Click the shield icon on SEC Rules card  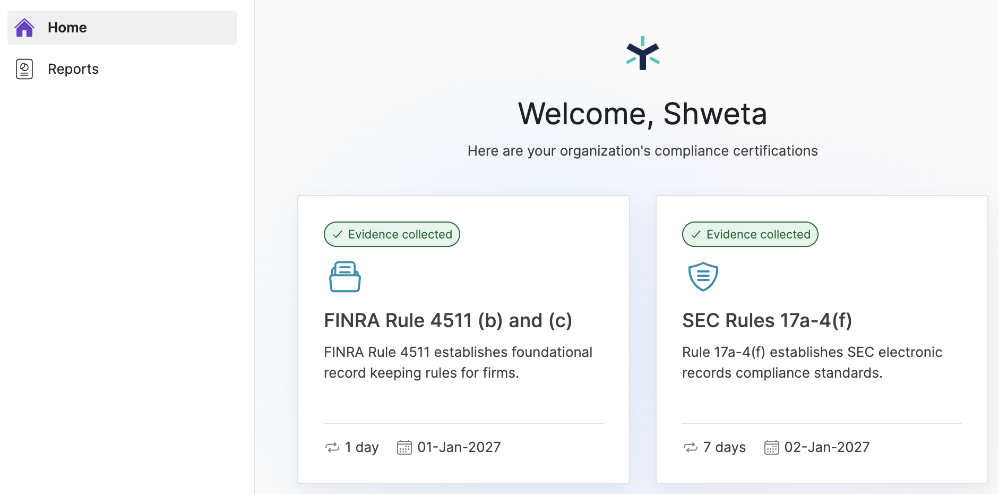tap(703, 277)
